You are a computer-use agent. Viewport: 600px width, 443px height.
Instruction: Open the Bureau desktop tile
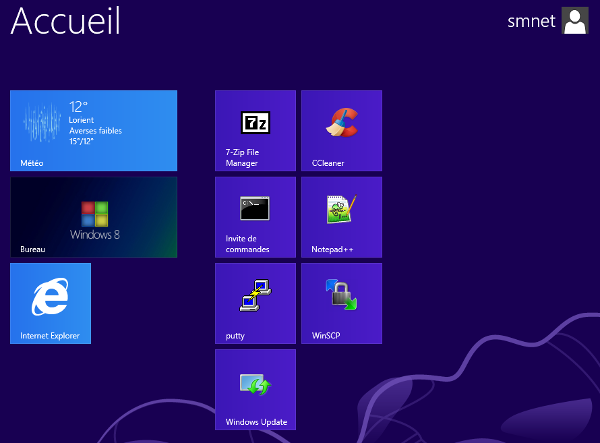tap(93, 217)
